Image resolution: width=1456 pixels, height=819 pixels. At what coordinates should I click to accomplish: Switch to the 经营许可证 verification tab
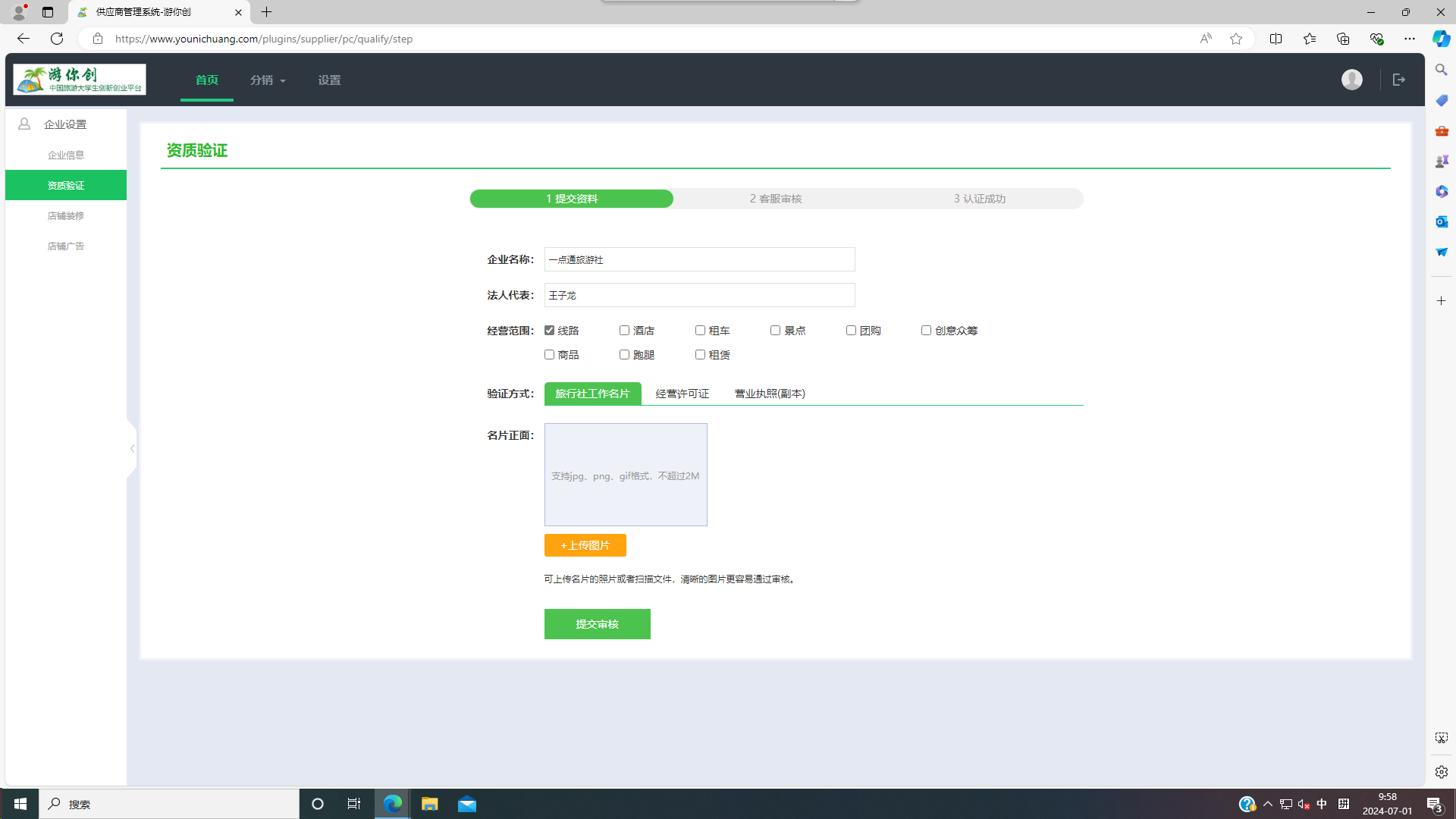coord(682,394)
